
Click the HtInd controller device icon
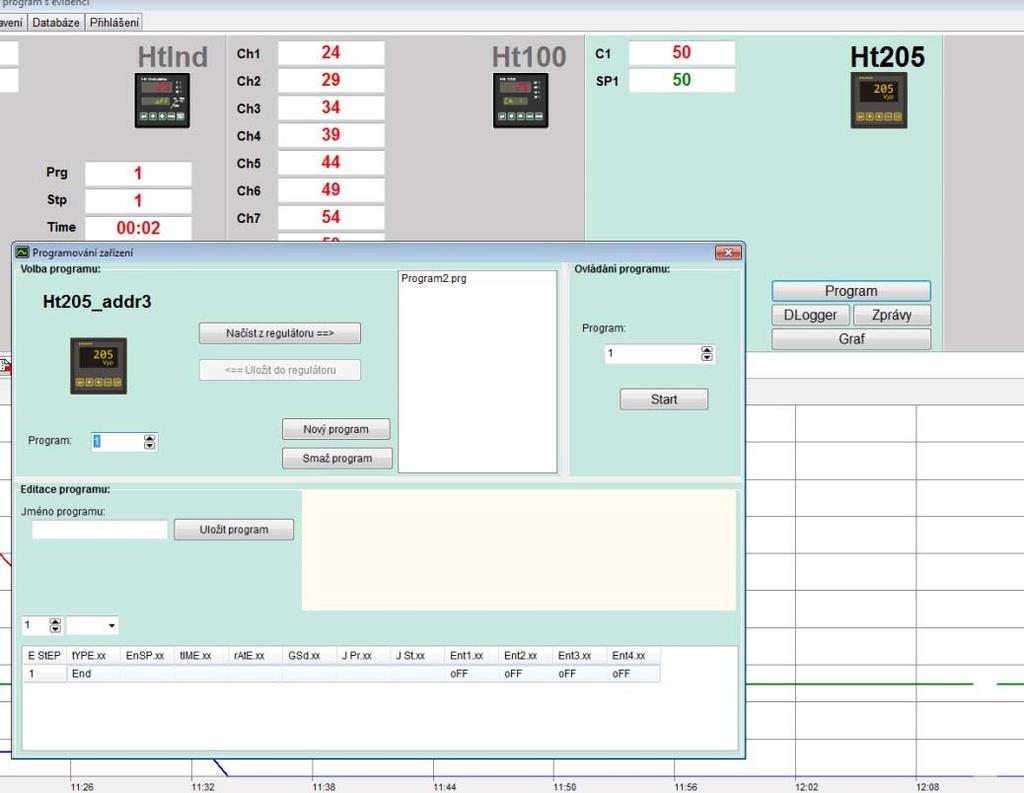point(162,100)
